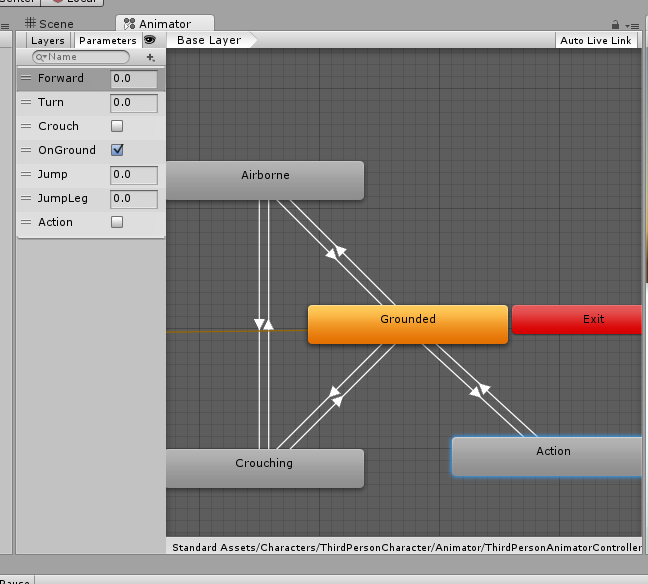Click the Action parameter label
Image resolution: width=648 pixels, height=584 pixels.
pyautogui.click(x=55, y=222)
